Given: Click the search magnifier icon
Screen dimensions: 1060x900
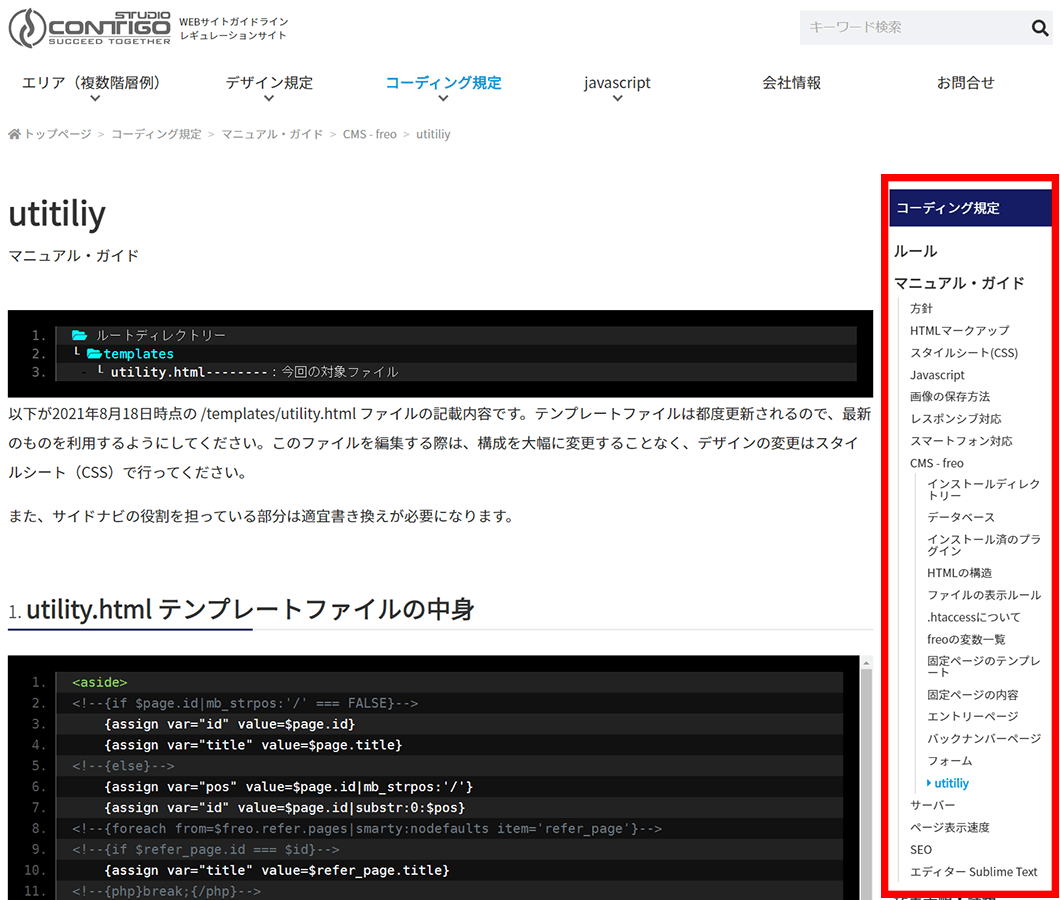Looking at the screenshot, I should pyautogui.click(x=1039, y=28).
